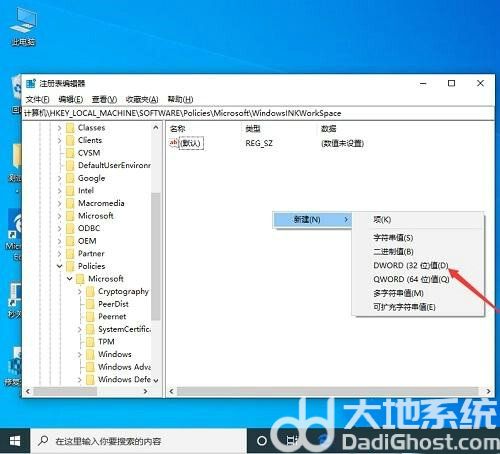Click the DefaultUserEnvironment folder icon
The image size is (500, 454).
70,166
